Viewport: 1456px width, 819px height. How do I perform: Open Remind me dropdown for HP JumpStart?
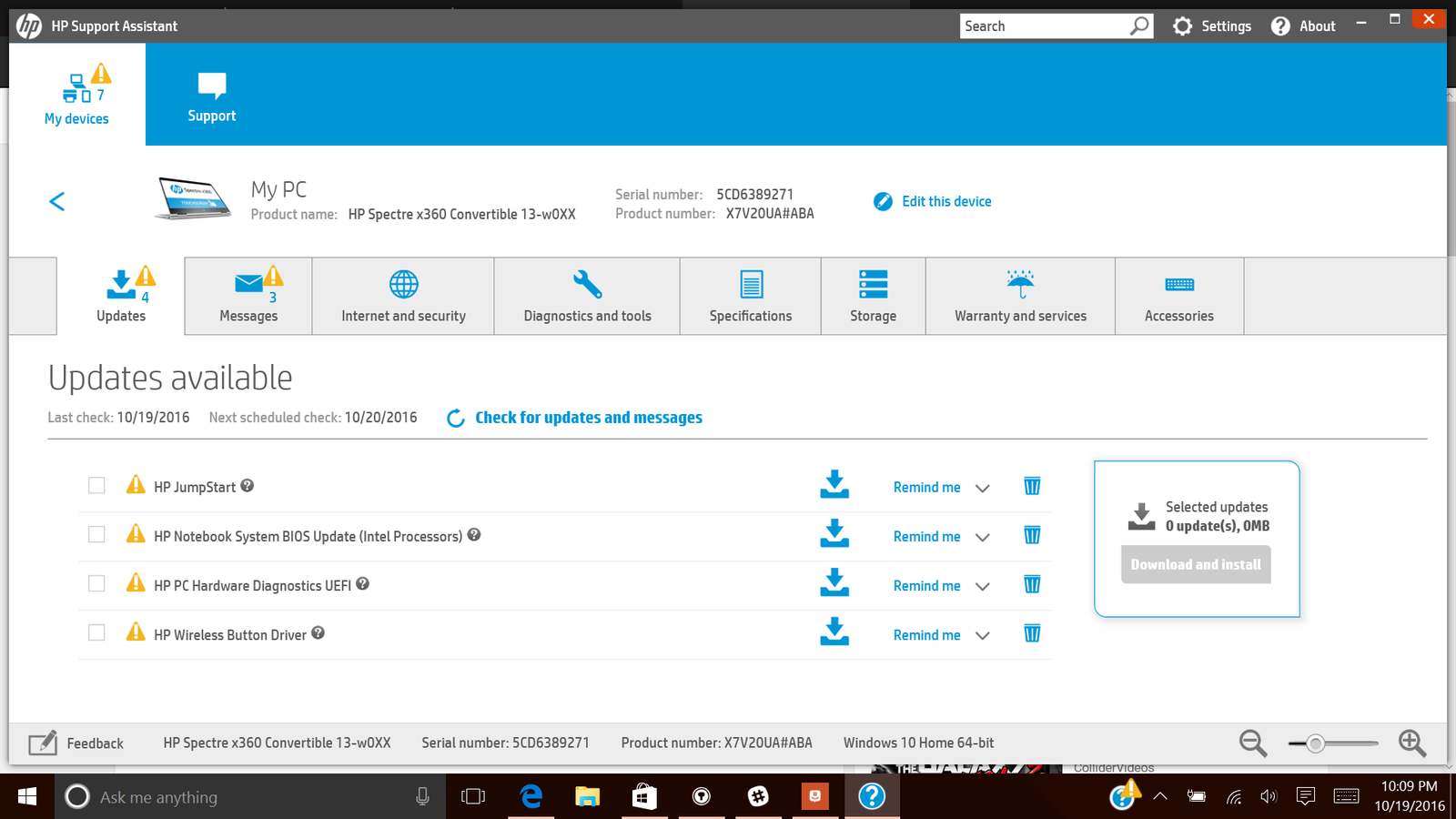(x=983, y=488)
